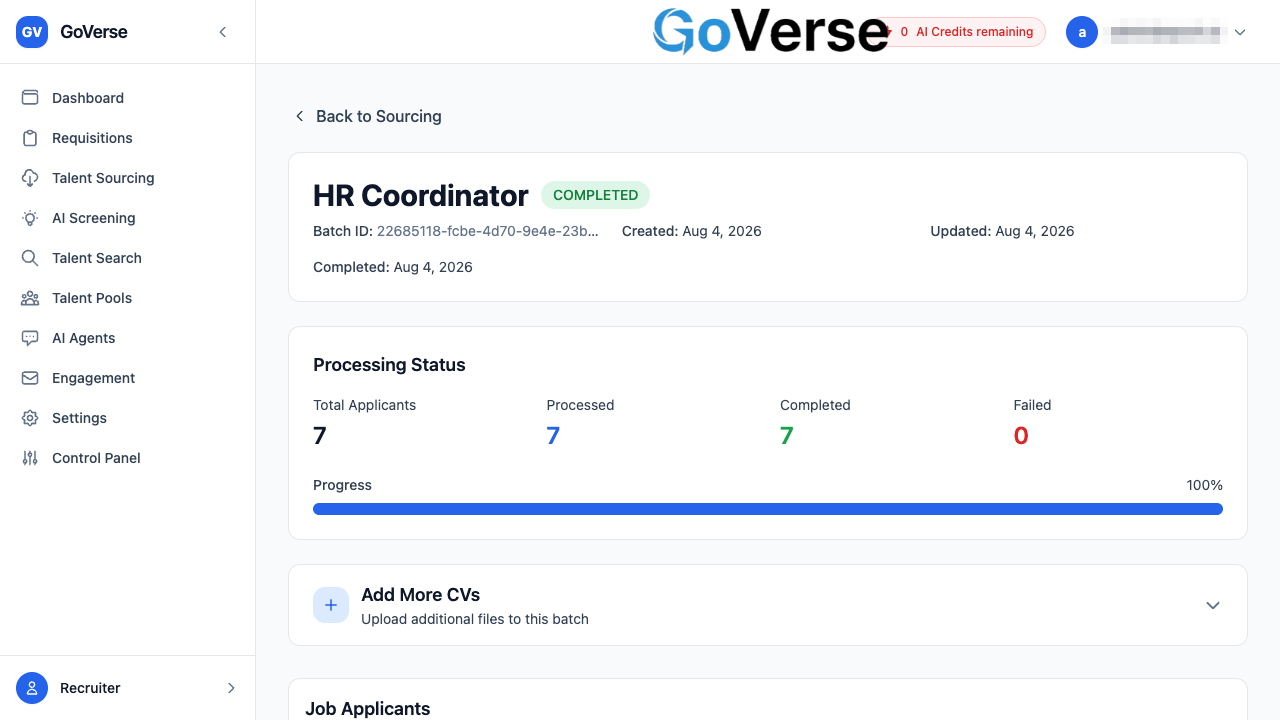The height and width of the screenshot is (720, 1280).
Task: Click the Talent Search magnifier icon
Action: click(x=30, y=258)
